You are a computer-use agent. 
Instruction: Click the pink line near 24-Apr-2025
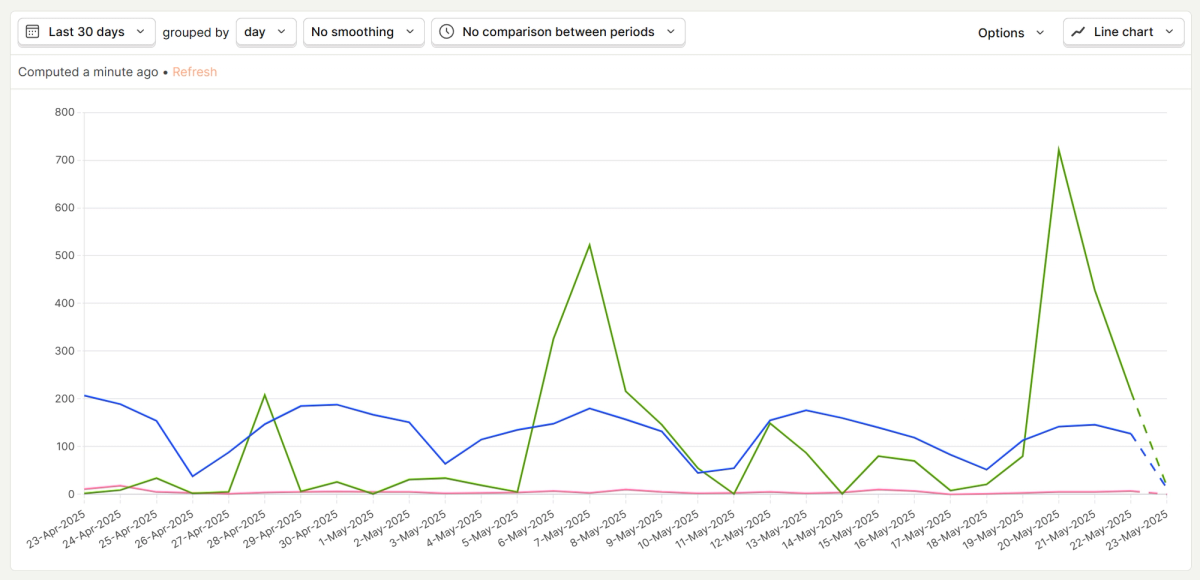[x=121, y=486]
